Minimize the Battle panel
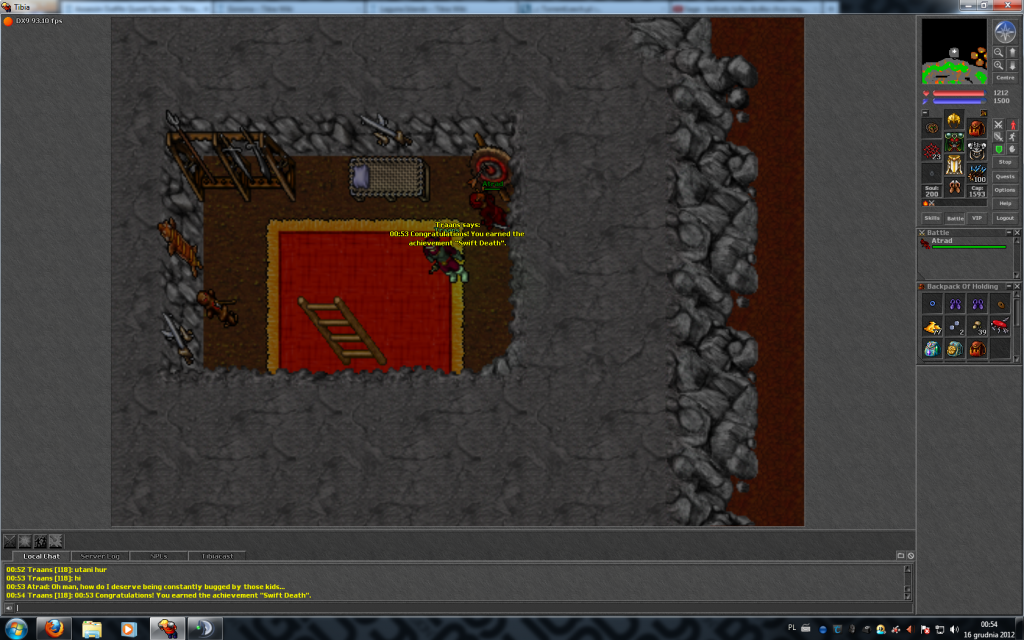The height and width of the screenshot is (640, 1024). 1008,232
